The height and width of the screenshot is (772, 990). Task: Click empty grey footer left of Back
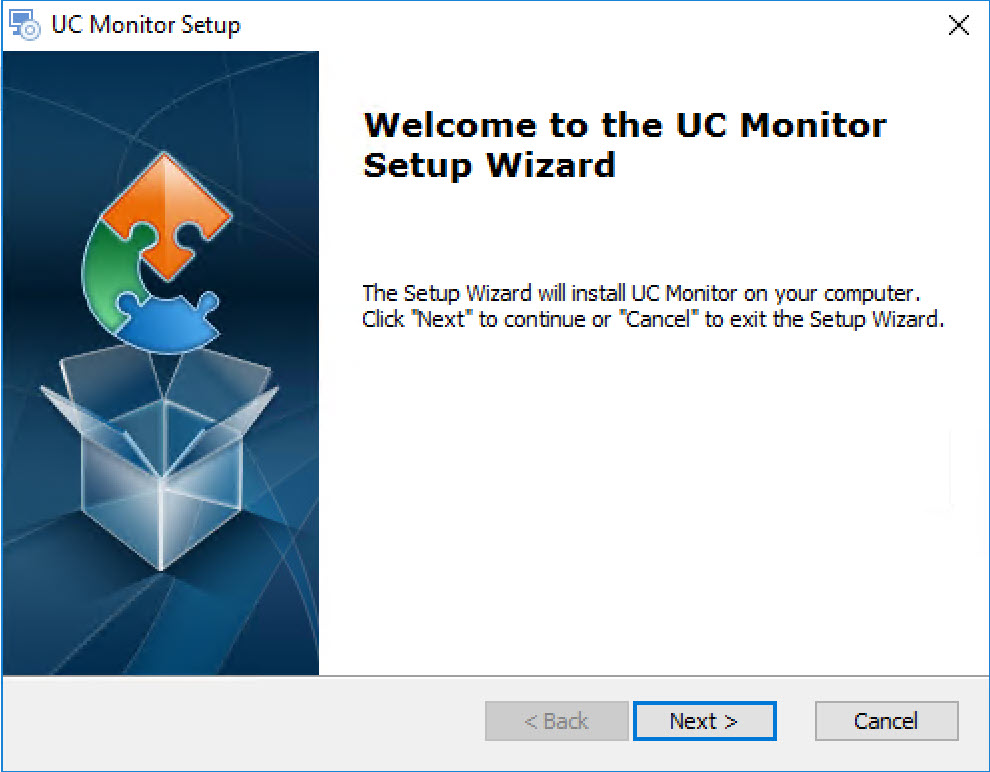tap(243, 720)
